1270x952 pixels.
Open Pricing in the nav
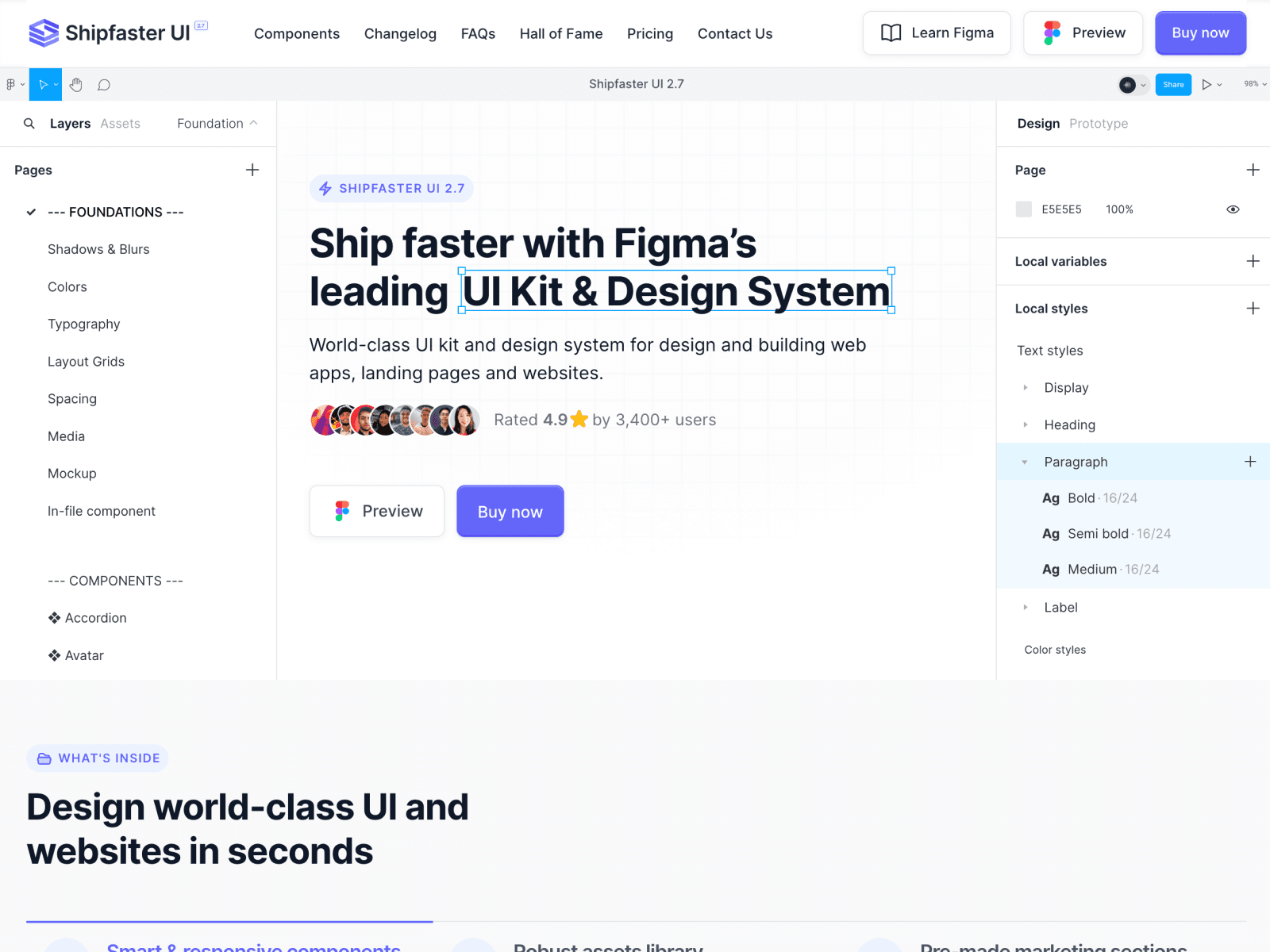tap(650, 33)
